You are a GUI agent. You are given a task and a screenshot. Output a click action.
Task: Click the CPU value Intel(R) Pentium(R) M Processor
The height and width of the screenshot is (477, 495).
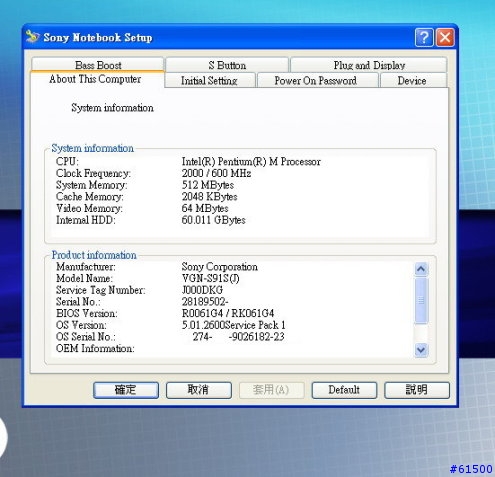coord(251,162)
